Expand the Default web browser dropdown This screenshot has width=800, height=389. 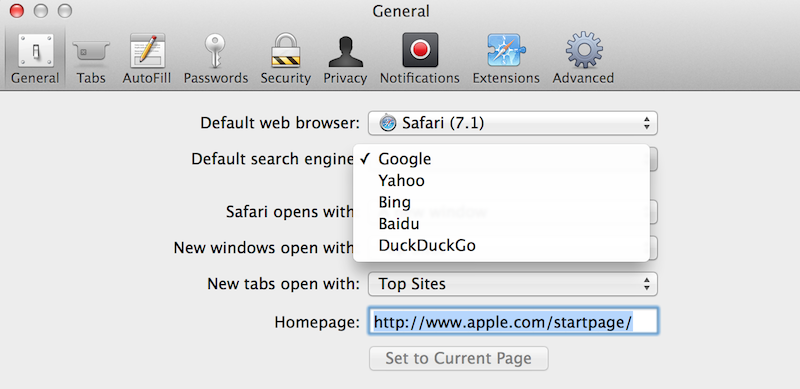(x=513, y=123)
